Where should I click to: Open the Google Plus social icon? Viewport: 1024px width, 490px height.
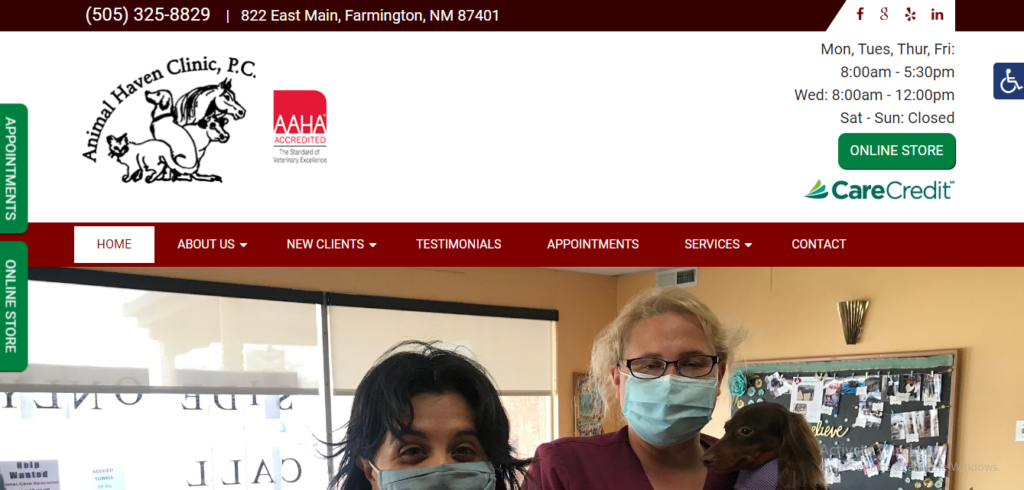point(884,14)
